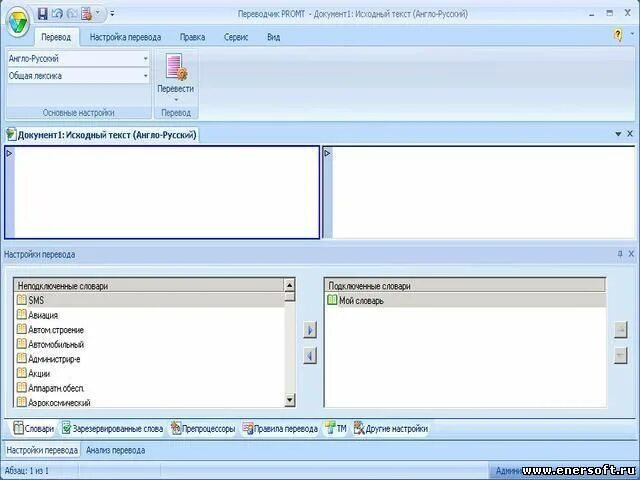This screenshot has width=640, height=480.
Task: Open the ТМ tab
Action: coord(336,429)
